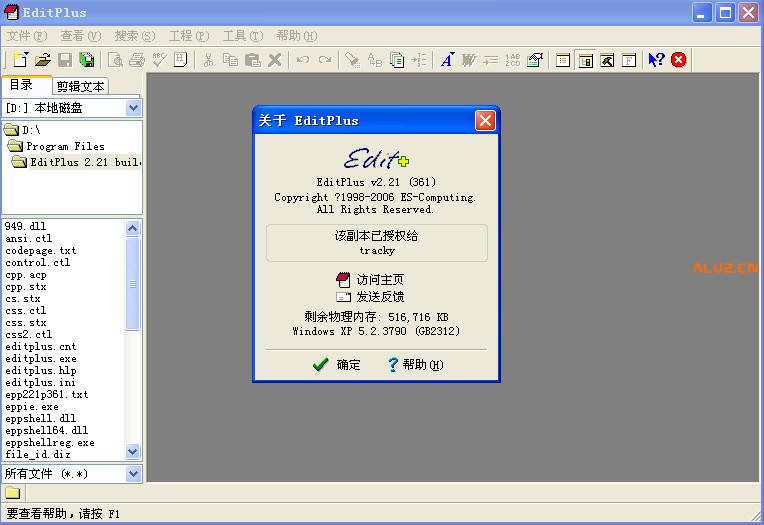Click the Cut scissors icon

(x=208, y=60)
